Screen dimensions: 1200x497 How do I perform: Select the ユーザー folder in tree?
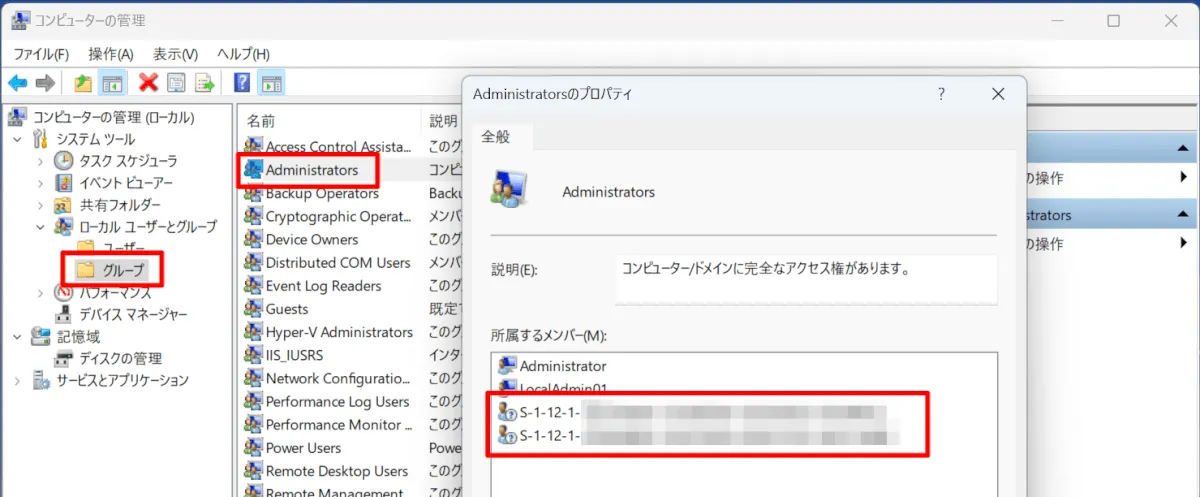125,247
